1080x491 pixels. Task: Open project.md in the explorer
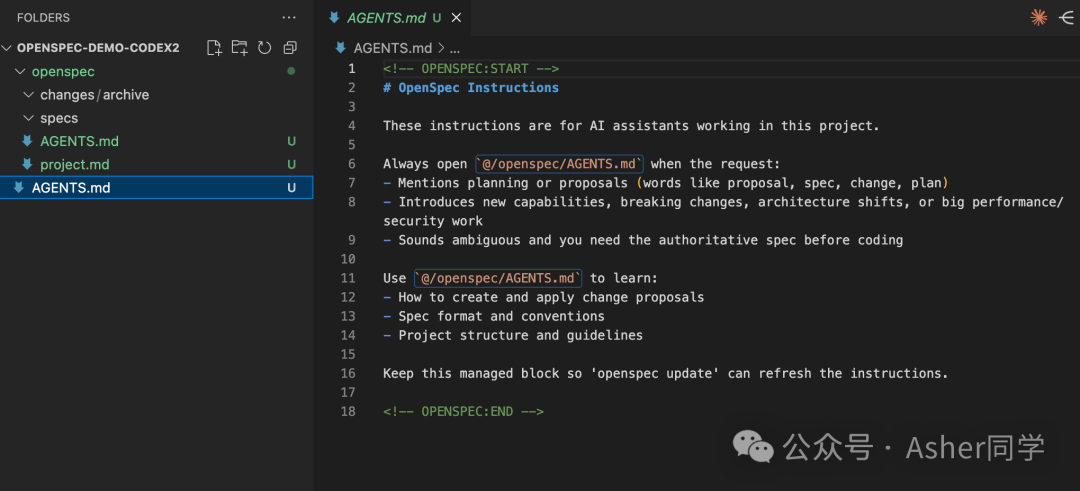click(x=74, y=165)
